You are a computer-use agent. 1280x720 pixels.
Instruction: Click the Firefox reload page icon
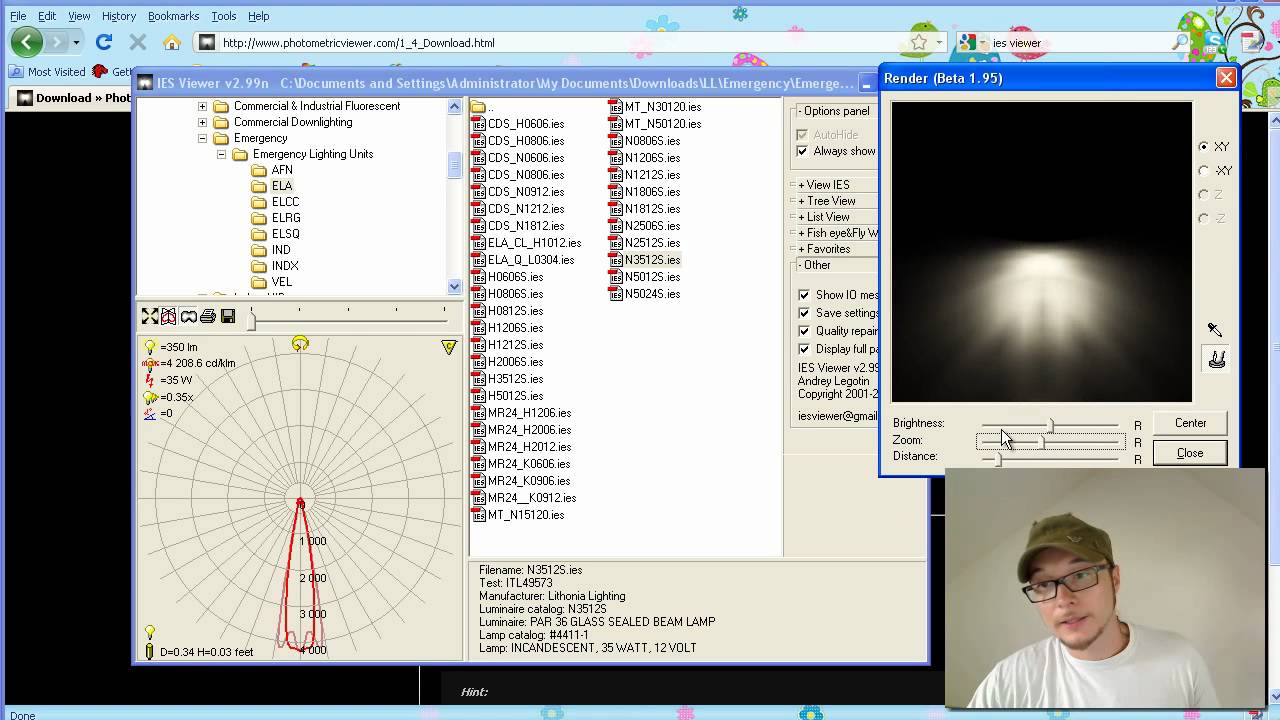104,42
